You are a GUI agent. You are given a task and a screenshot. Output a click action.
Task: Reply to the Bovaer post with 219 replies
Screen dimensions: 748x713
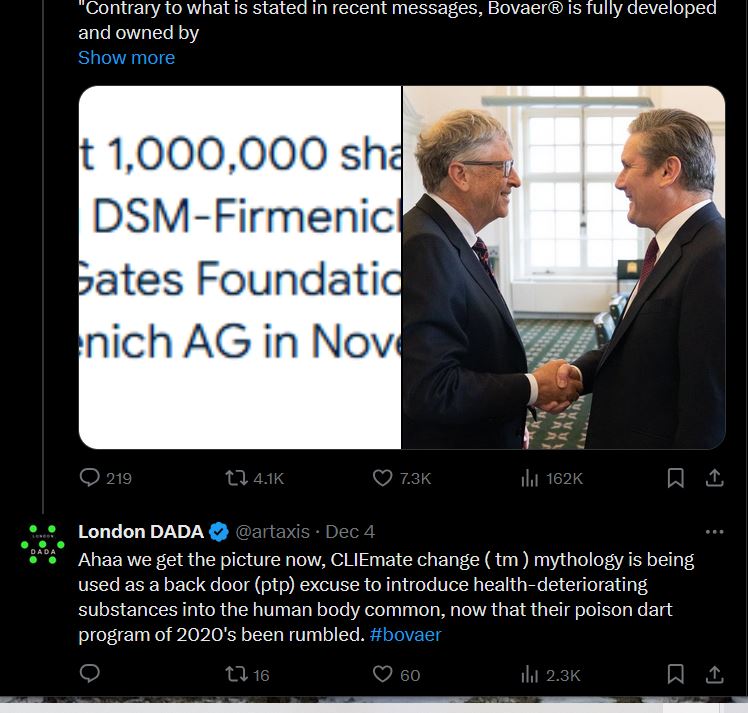(x=90, y=478)
